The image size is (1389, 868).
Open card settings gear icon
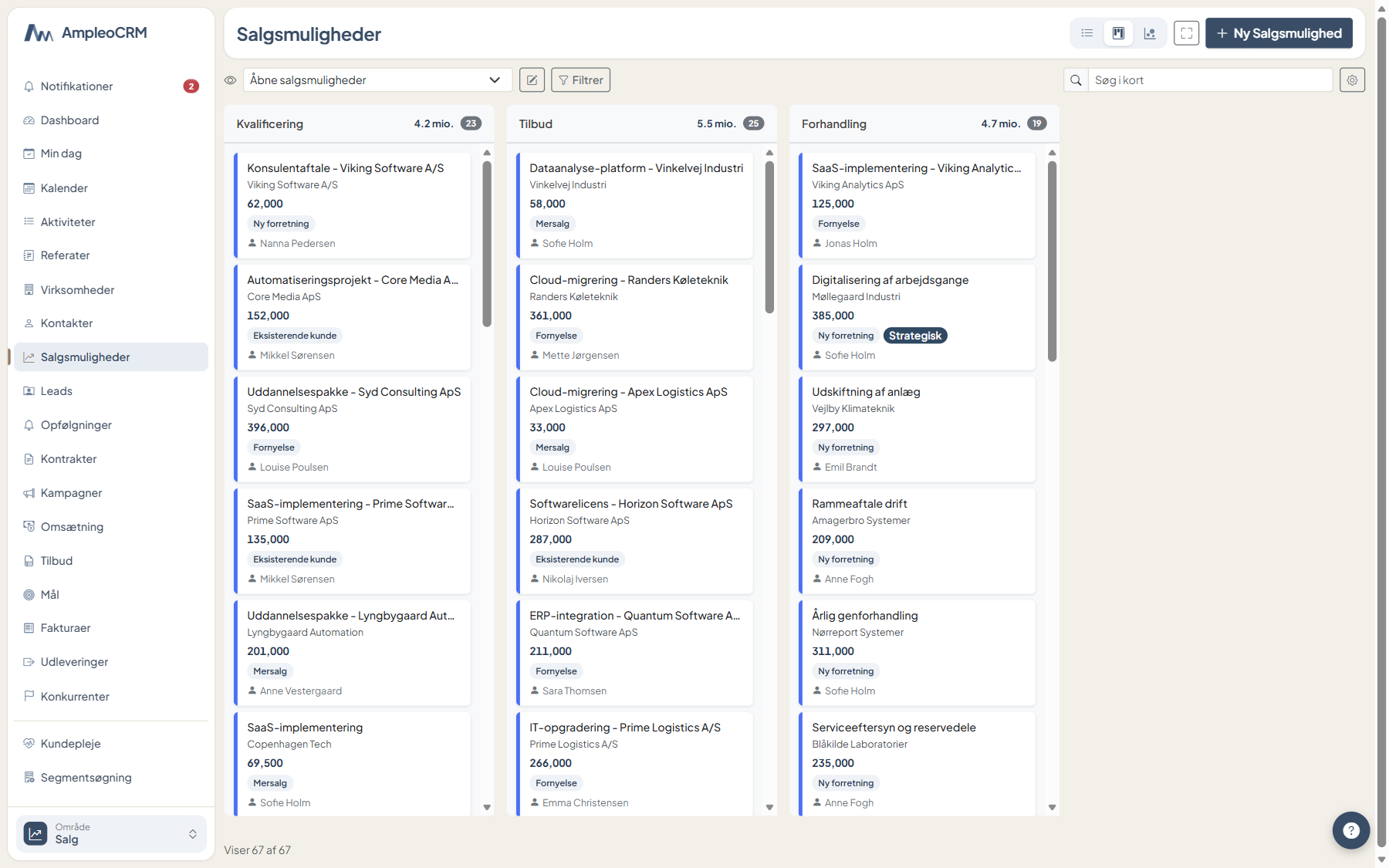click(x=1352, y=80)
